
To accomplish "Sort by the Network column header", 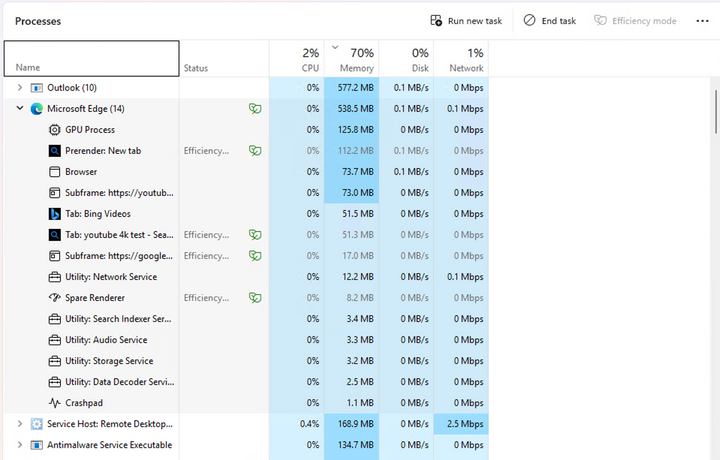I will tap(461, 60).
